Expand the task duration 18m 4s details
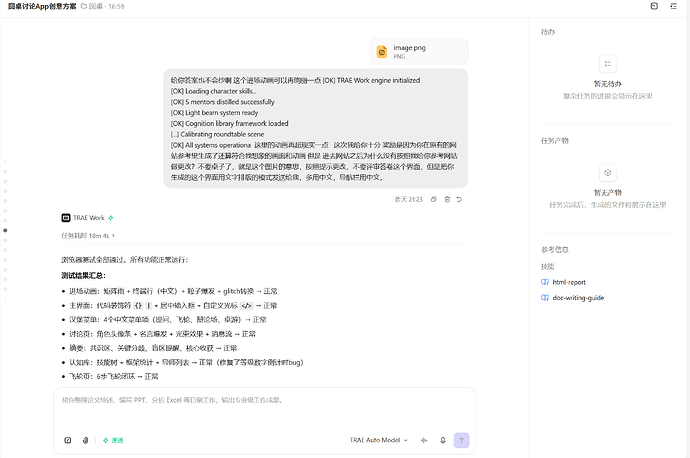The width and height of the screenshot is (690, 458). pyautogui.click(x=88, y=236)
